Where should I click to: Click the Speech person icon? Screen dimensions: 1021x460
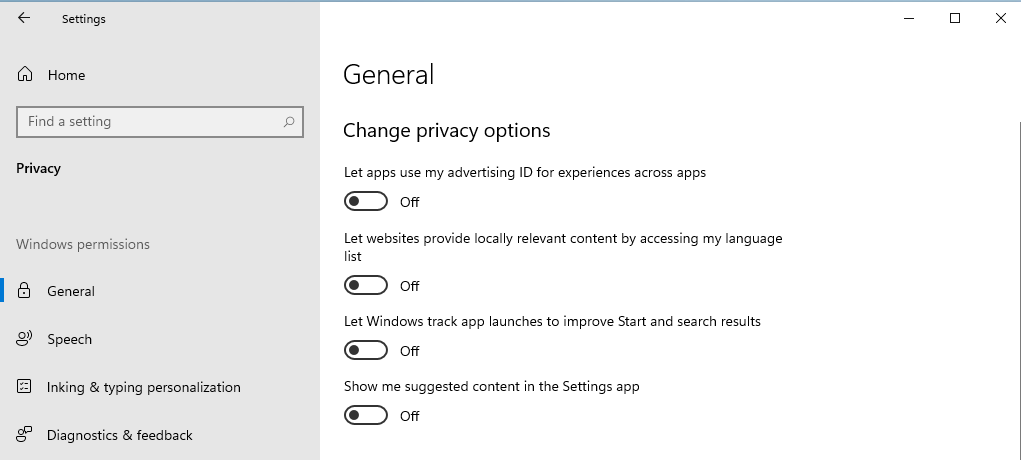(25, 339)
